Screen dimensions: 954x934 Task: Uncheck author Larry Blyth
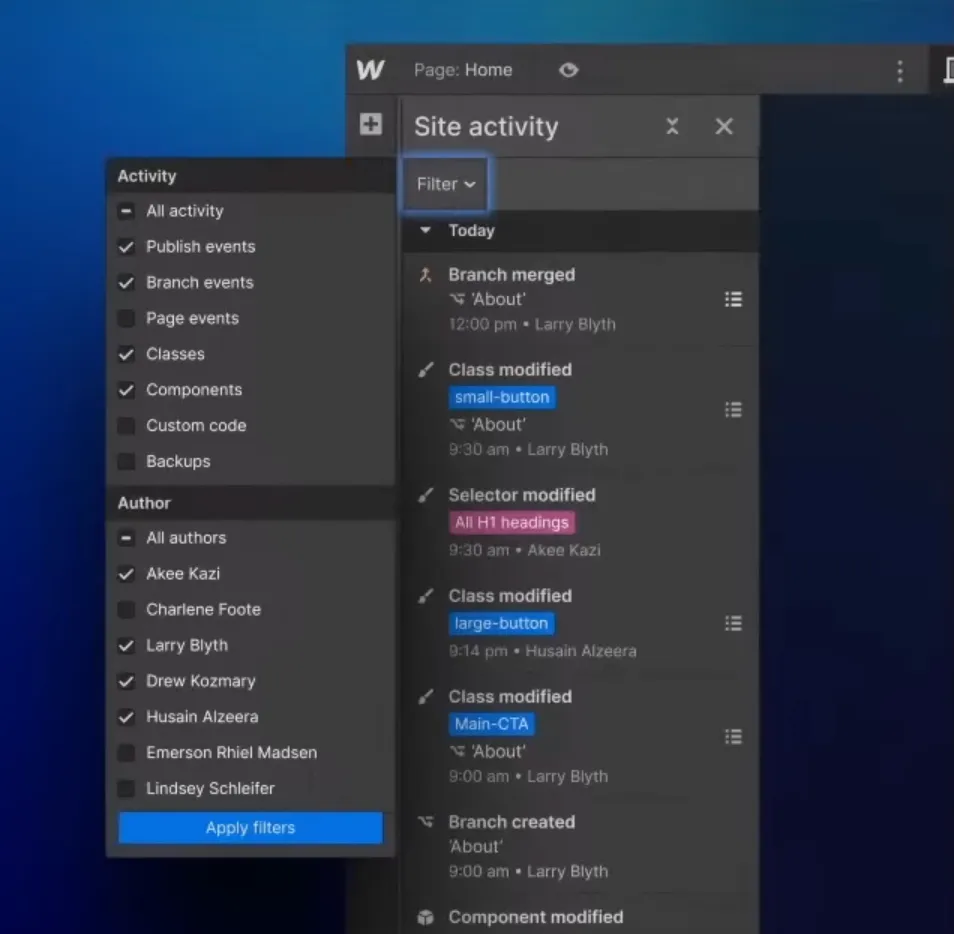coord(126,646)
